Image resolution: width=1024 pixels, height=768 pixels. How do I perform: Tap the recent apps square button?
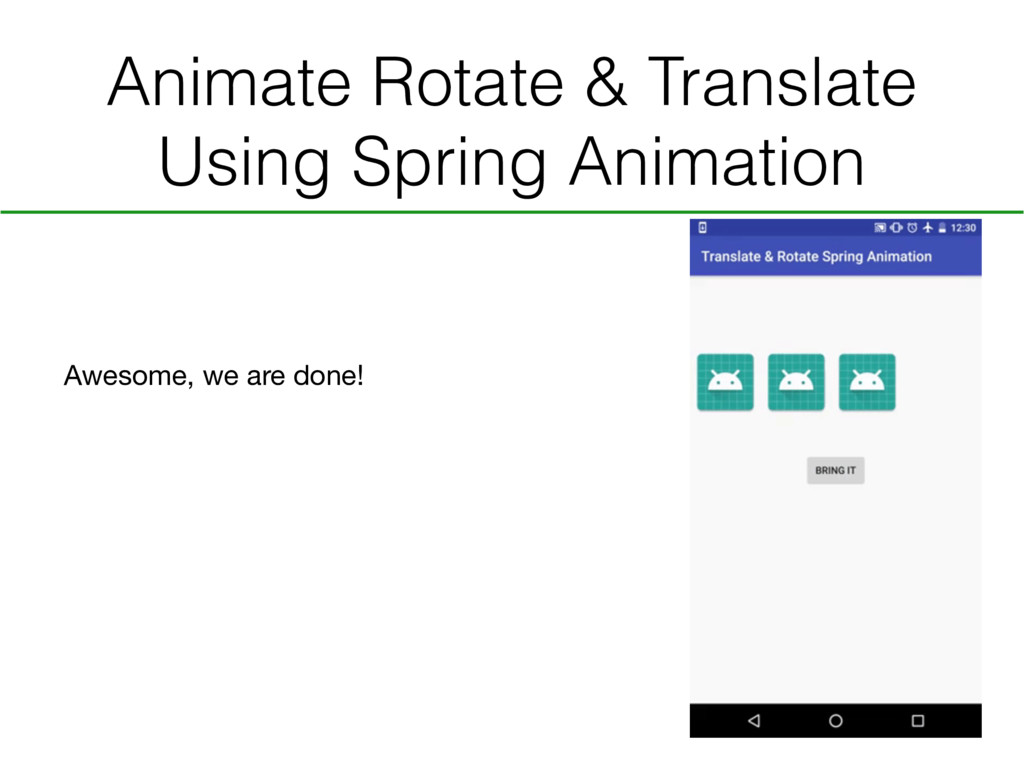click(918, 721)
